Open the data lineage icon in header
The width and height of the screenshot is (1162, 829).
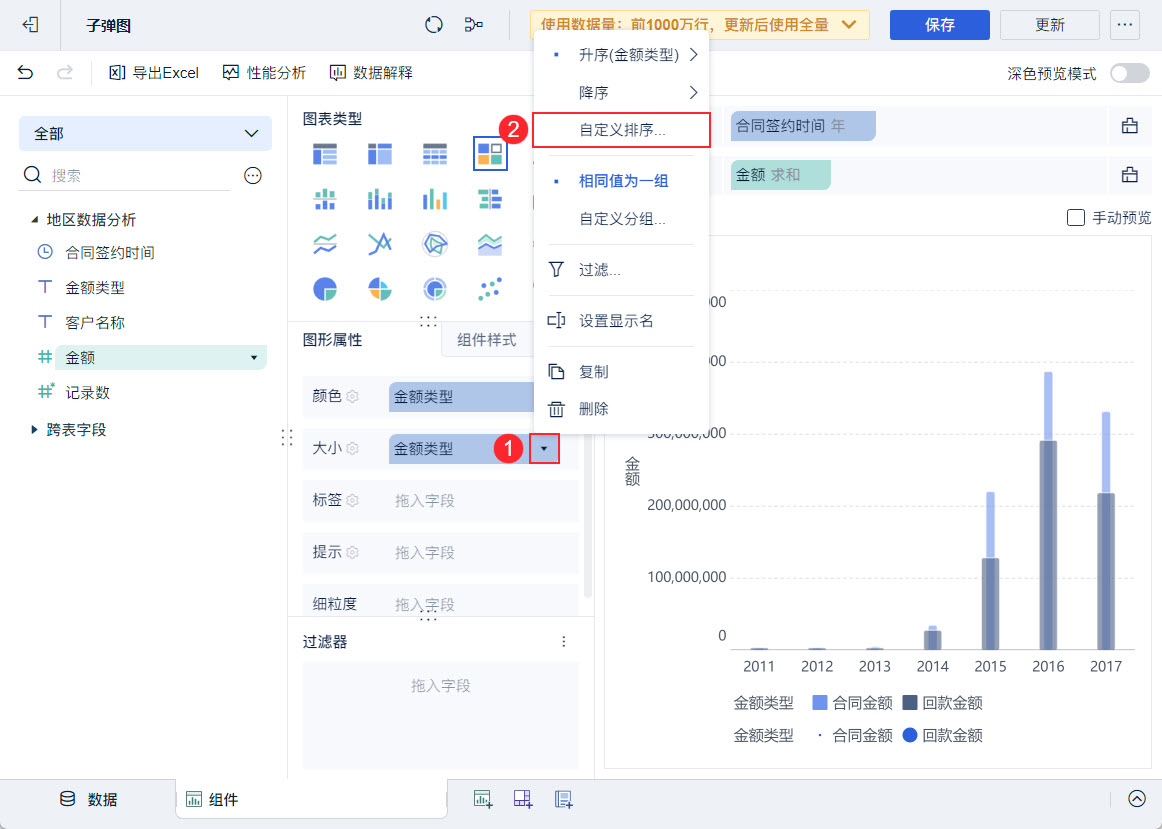point(474,24)
